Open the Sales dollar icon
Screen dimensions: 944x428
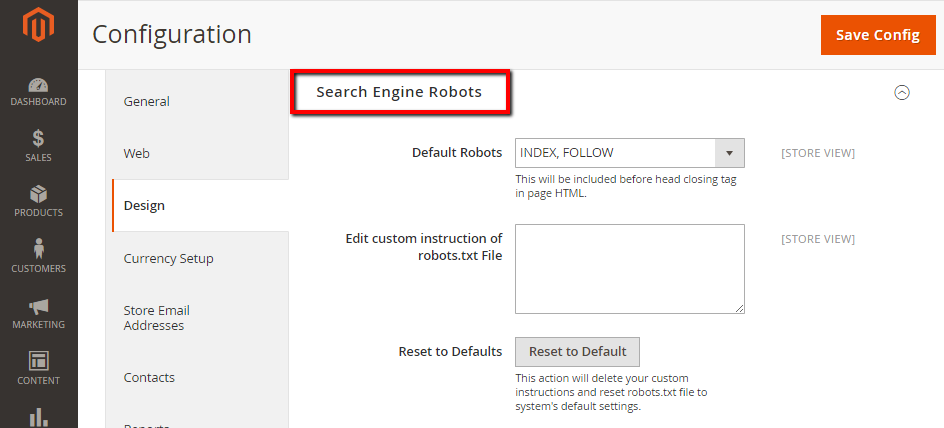[38, 139]
